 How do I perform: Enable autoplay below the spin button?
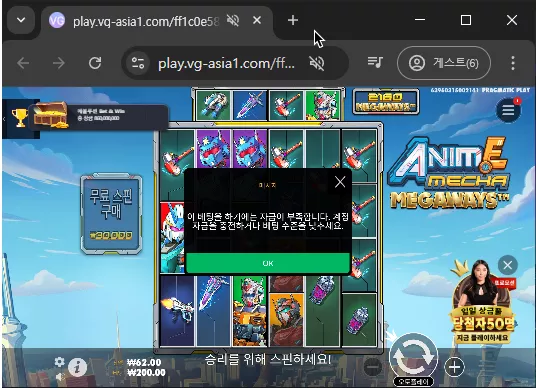click(x=413, y=381)
